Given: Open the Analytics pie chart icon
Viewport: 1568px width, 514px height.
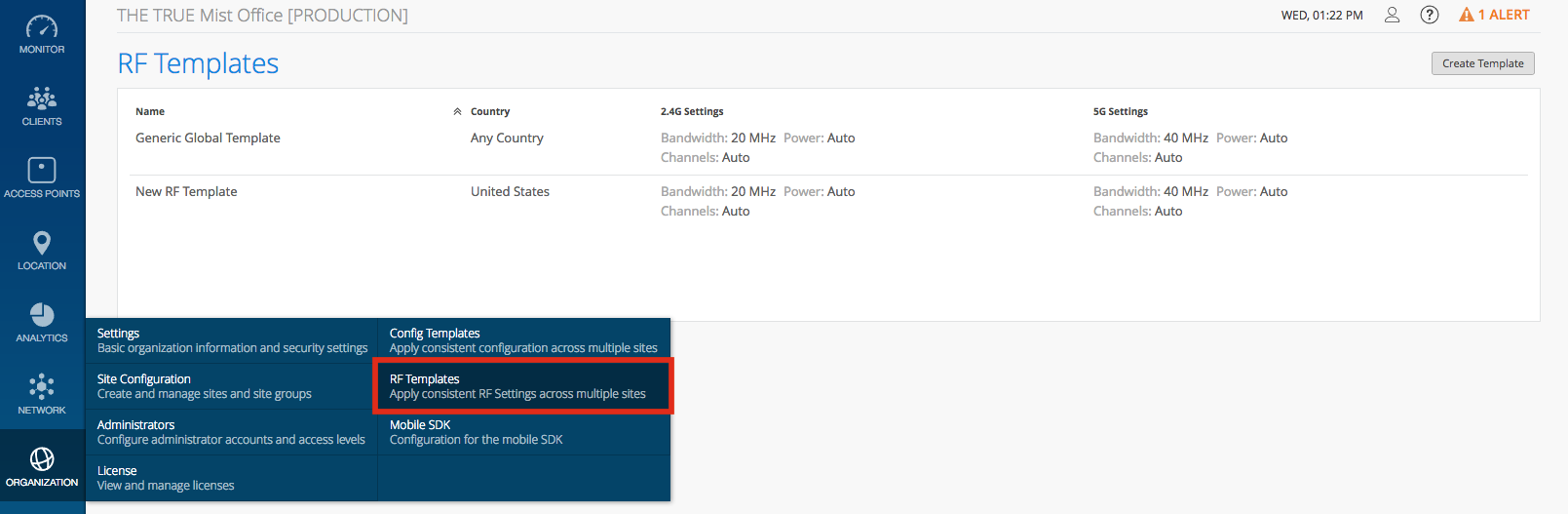Looking at the screenshot, I should point(42,314).
